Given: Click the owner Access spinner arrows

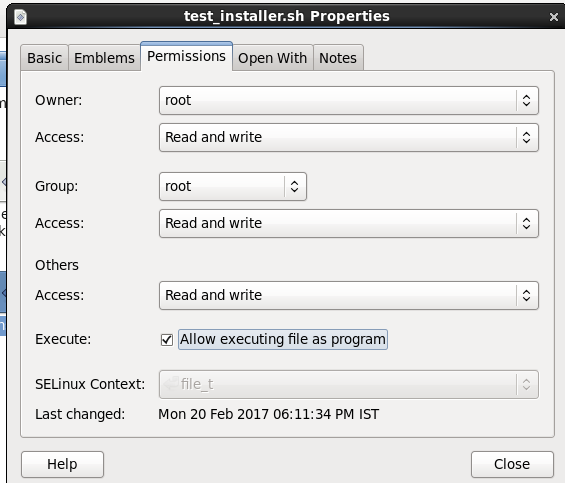Looking at the screenshot, I should point(526,137).
